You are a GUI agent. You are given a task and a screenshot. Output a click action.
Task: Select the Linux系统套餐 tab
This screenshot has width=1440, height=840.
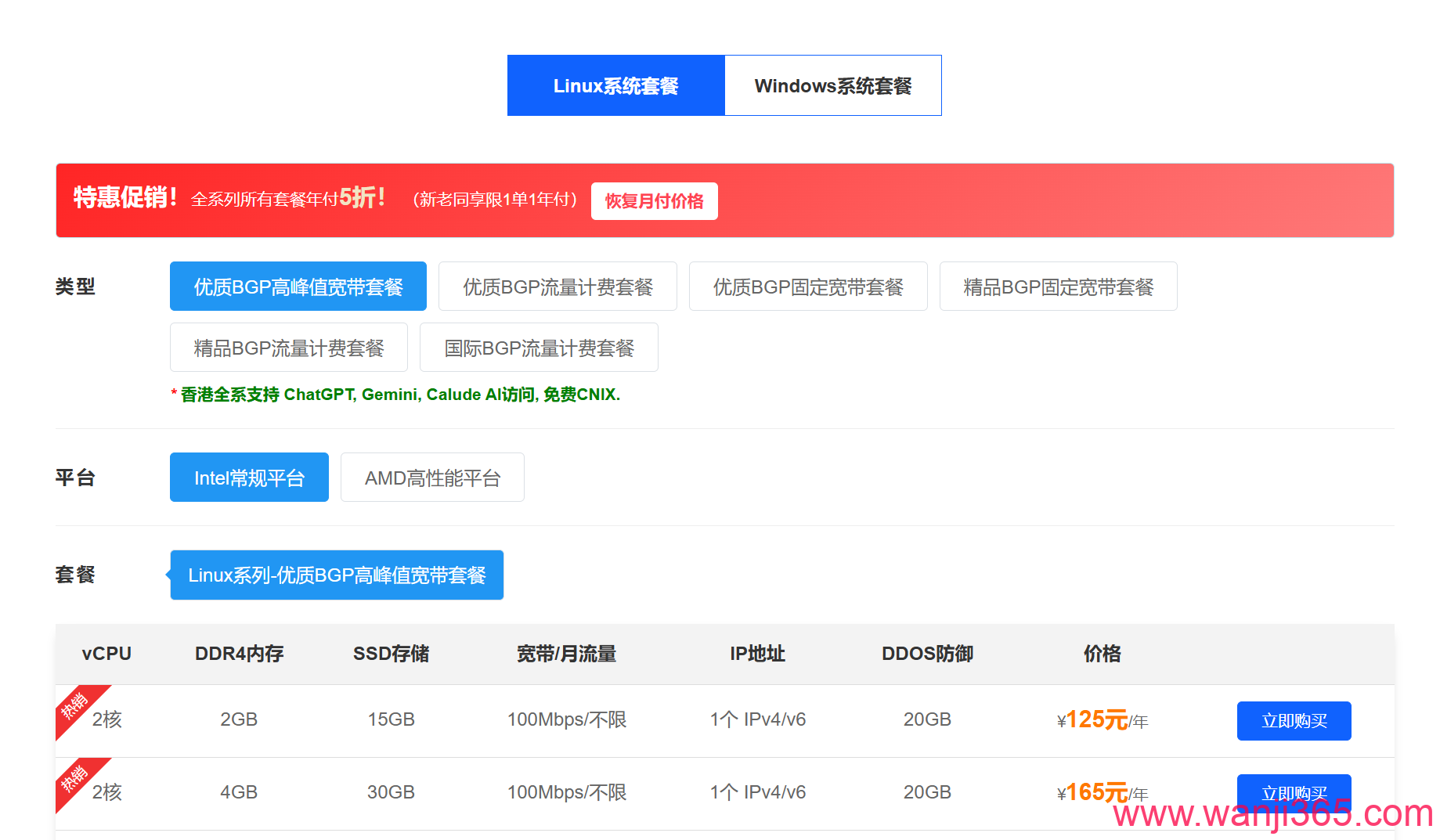615,85
